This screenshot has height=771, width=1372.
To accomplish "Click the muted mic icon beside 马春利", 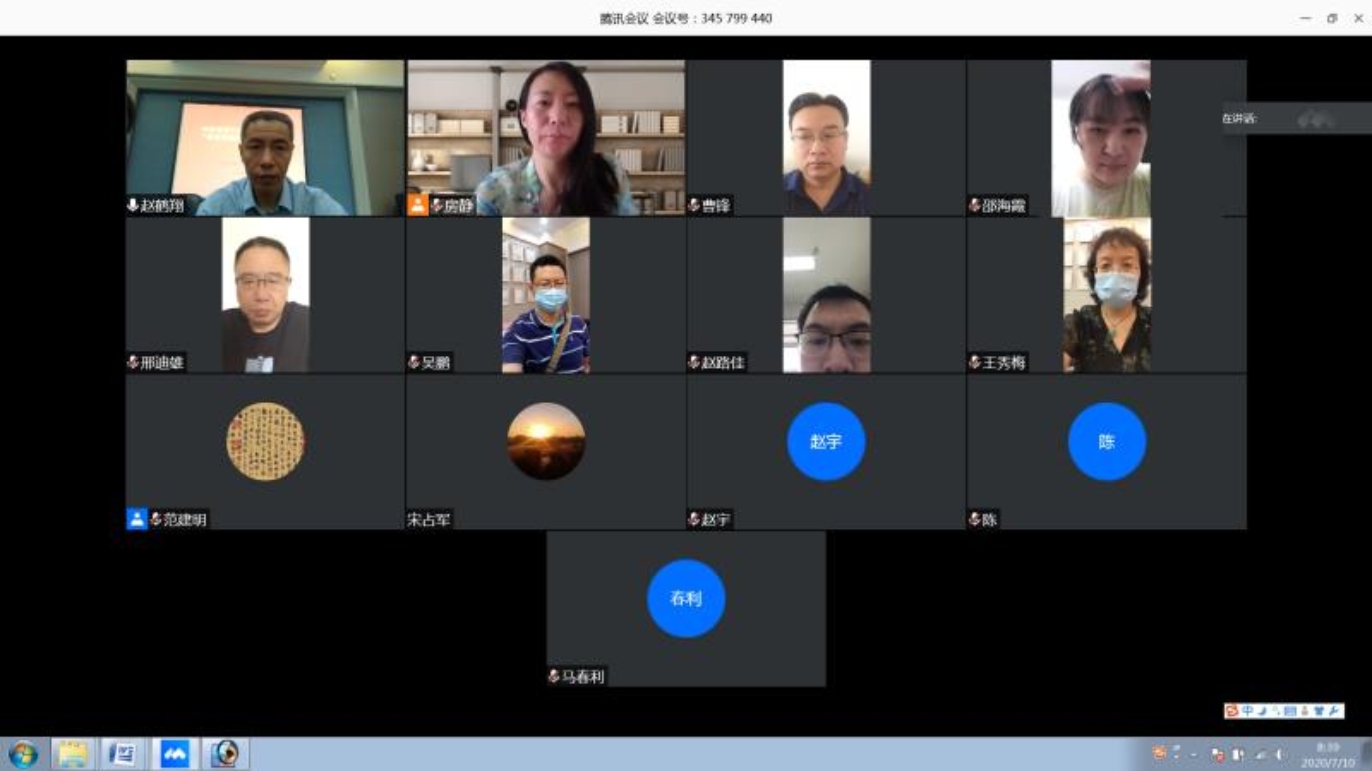I will coord(553,676).
